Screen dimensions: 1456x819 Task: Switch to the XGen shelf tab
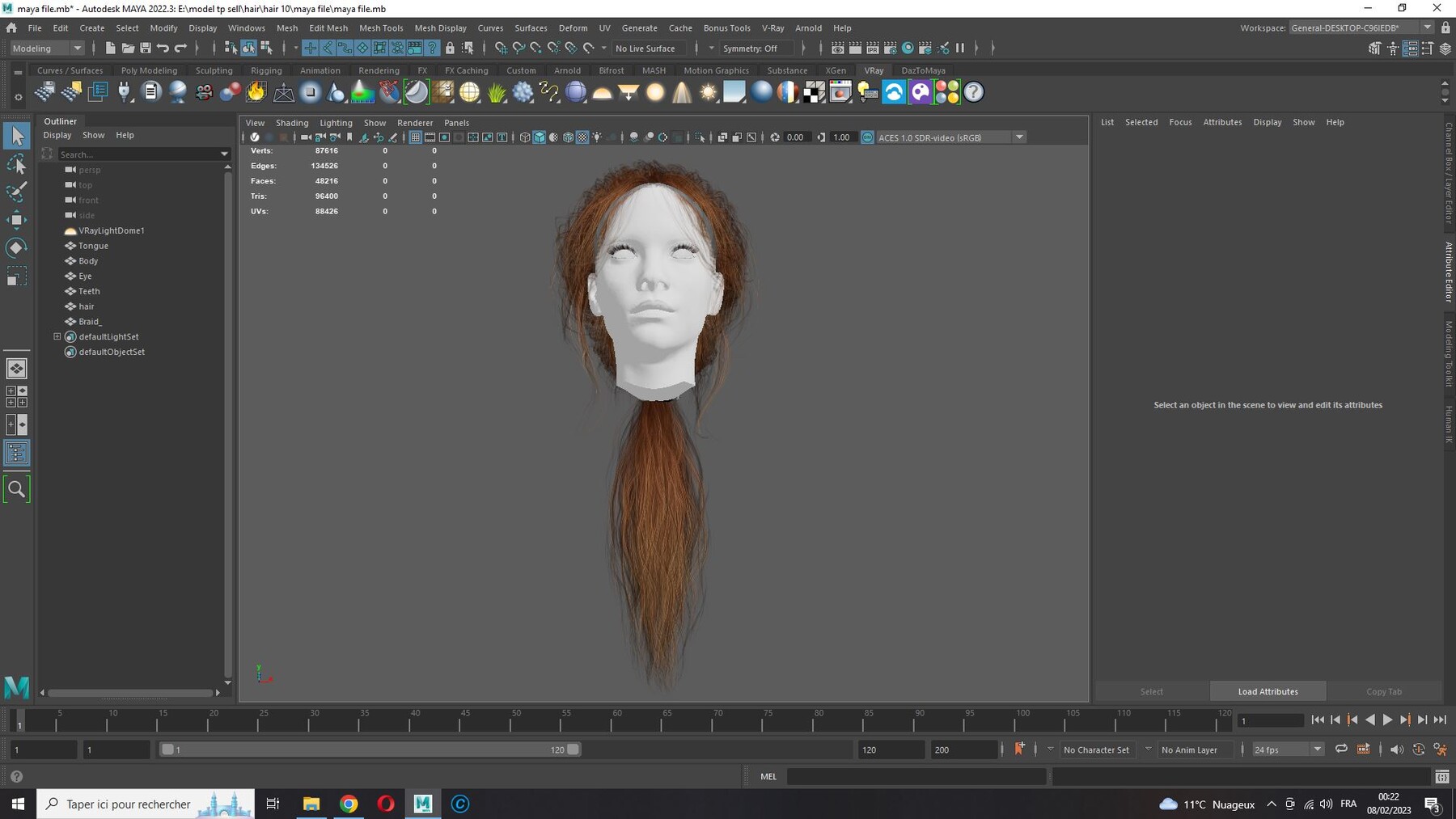(836, 70)
